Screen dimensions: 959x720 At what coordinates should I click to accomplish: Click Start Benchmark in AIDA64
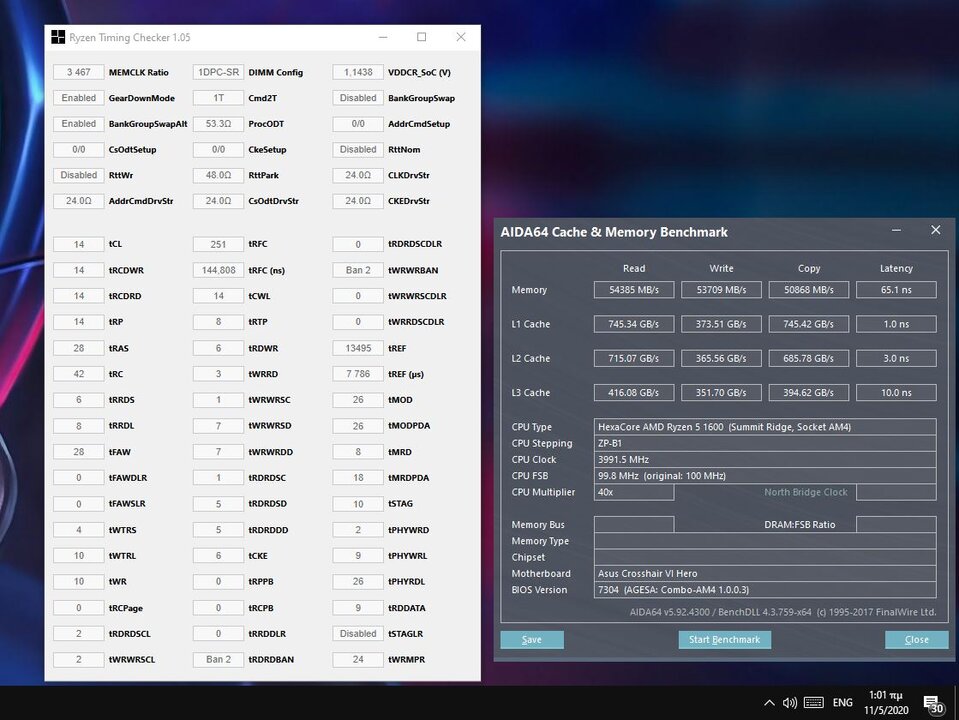[725, 639]
